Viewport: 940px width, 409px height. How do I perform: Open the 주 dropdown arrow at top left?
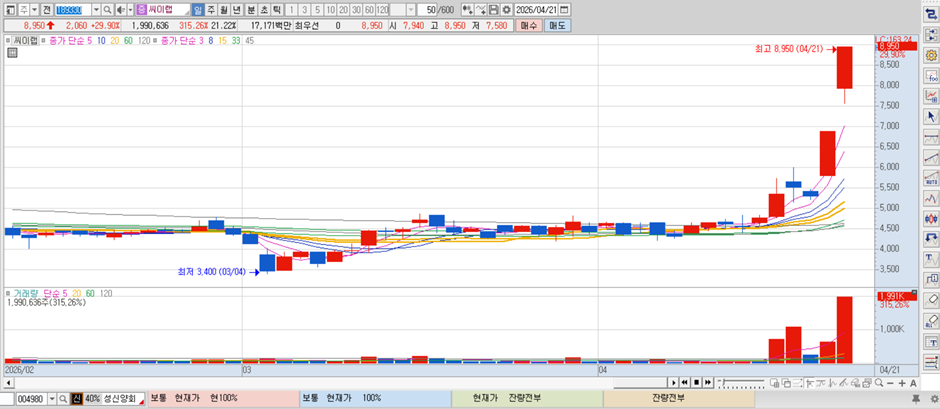(34, 10)
